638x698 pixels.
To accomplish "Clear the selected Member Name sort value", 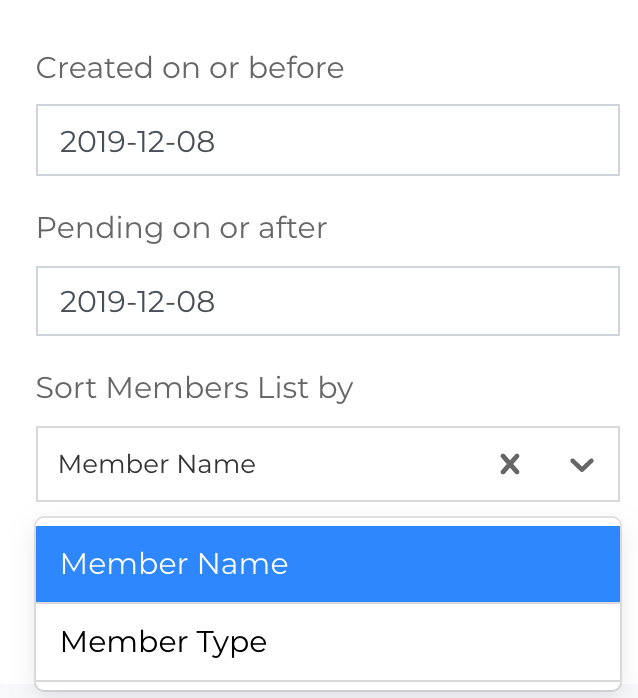I will coord(510,464).
